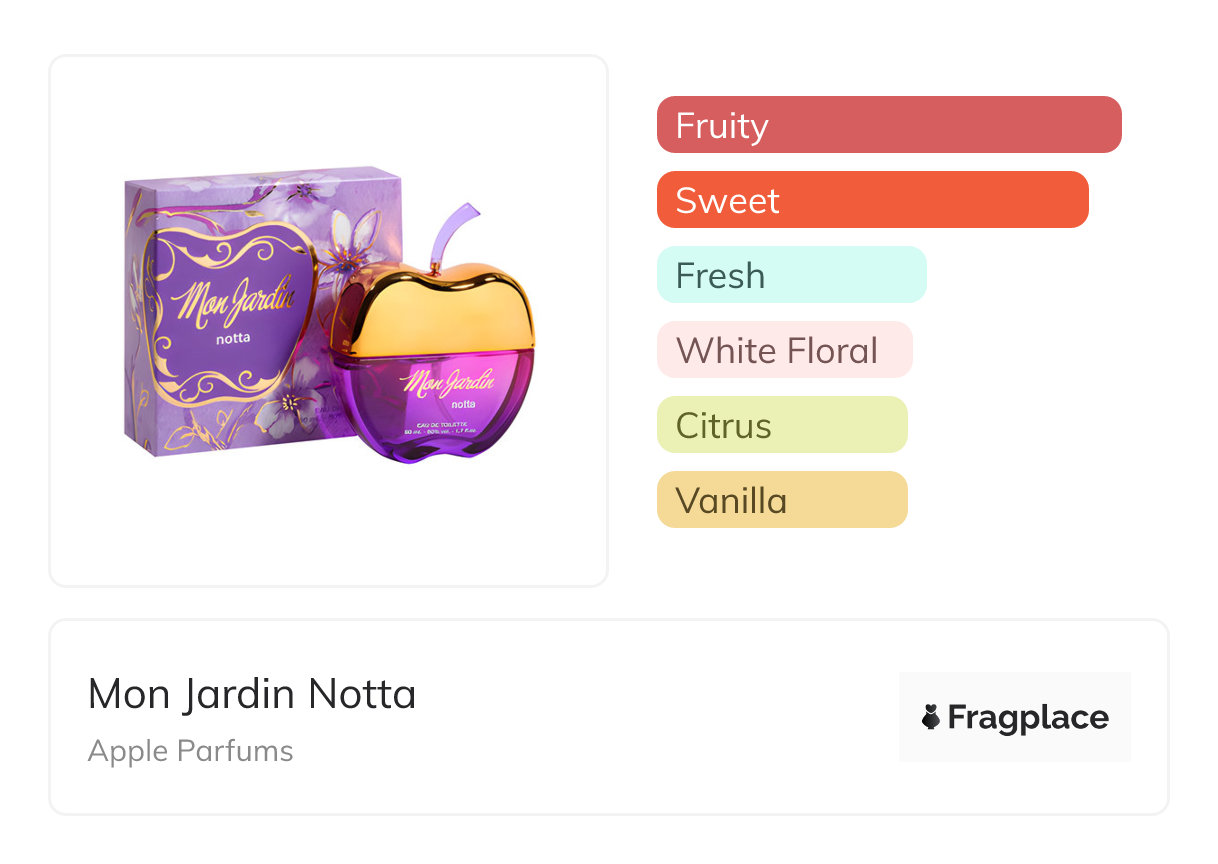Pick the White Floral accord bar
Screen dimensions: 1218x864
coord(784,350)
